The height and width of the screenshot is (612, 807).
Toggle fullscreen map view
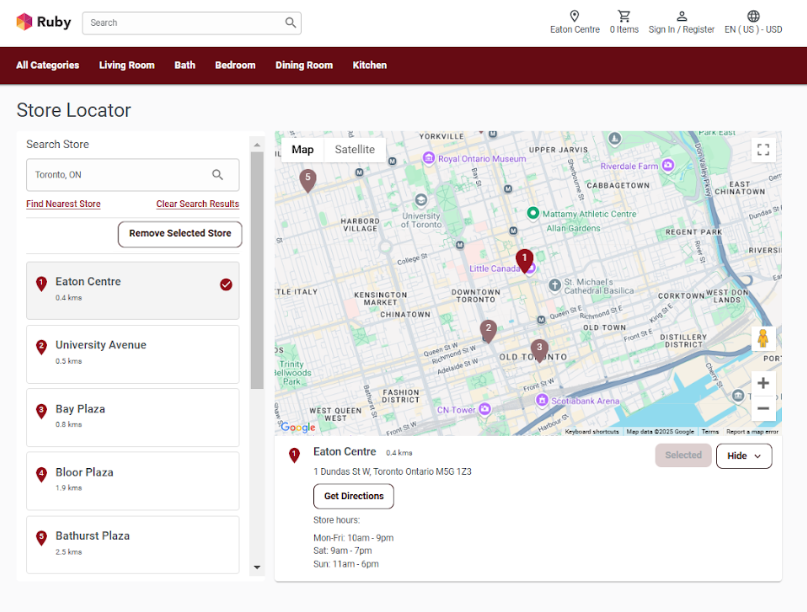pos(763,150)
